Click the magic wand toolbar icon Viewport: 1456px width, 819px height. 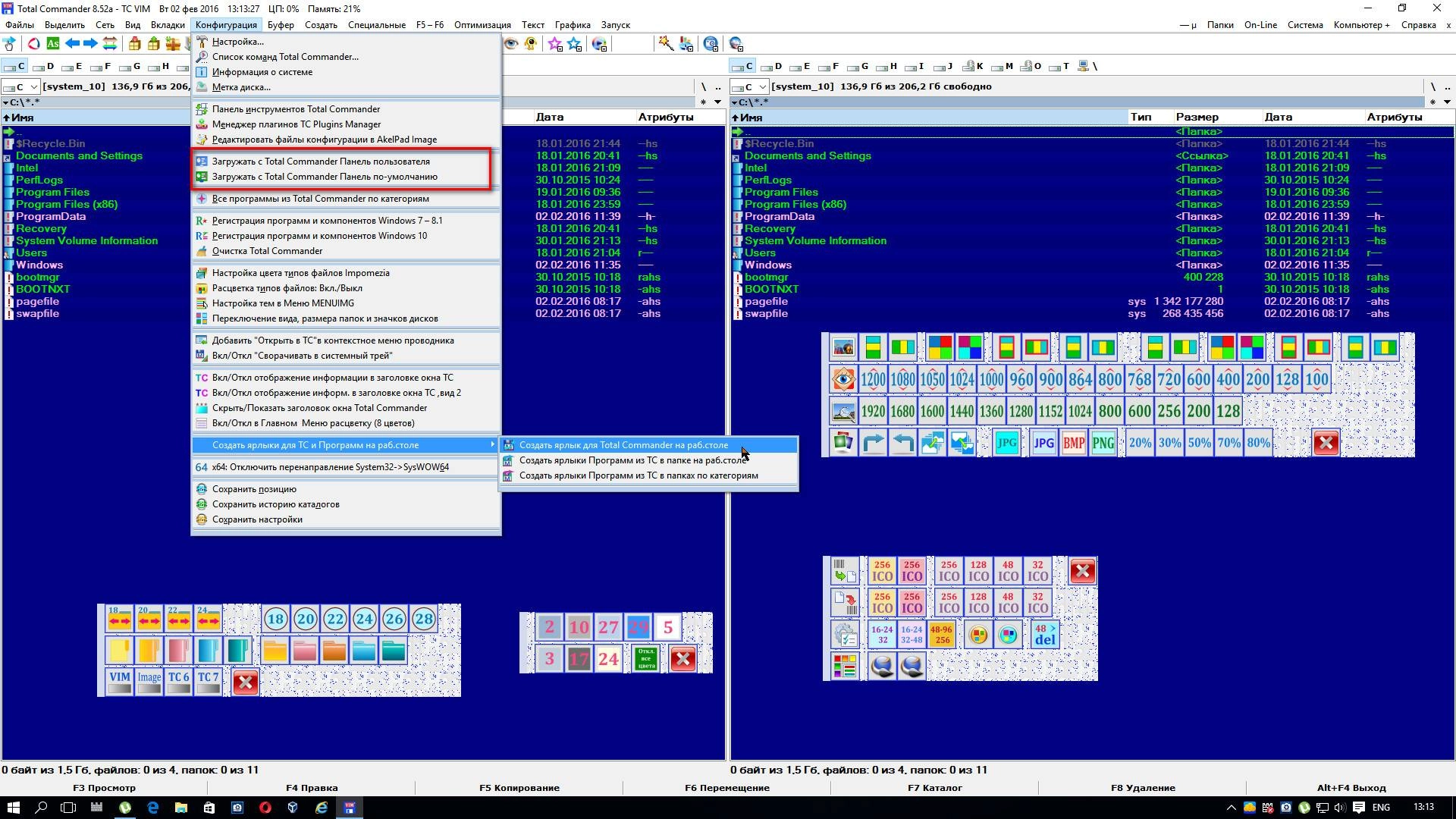pos(666,44)
